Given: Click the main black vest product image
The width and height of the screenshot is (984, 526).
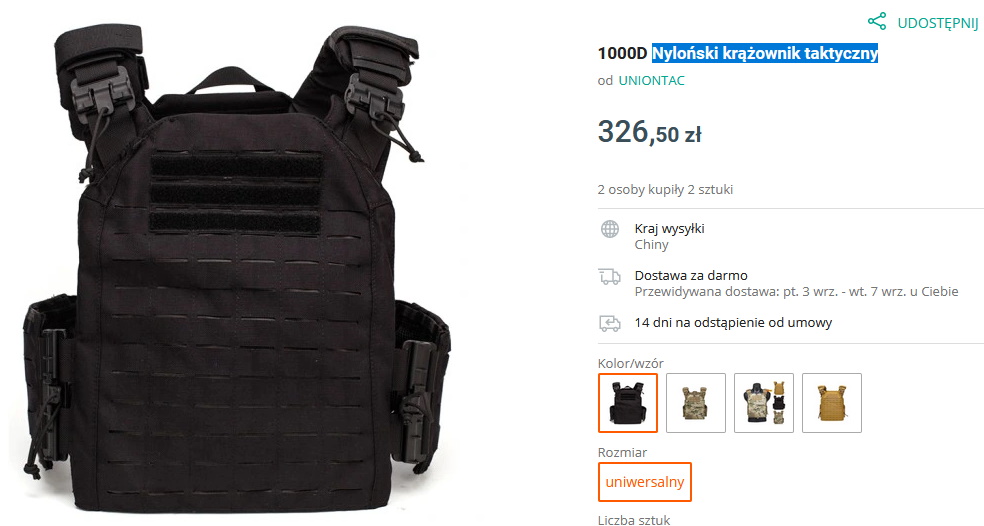Looking at the screenshot, I should point(237,267).
